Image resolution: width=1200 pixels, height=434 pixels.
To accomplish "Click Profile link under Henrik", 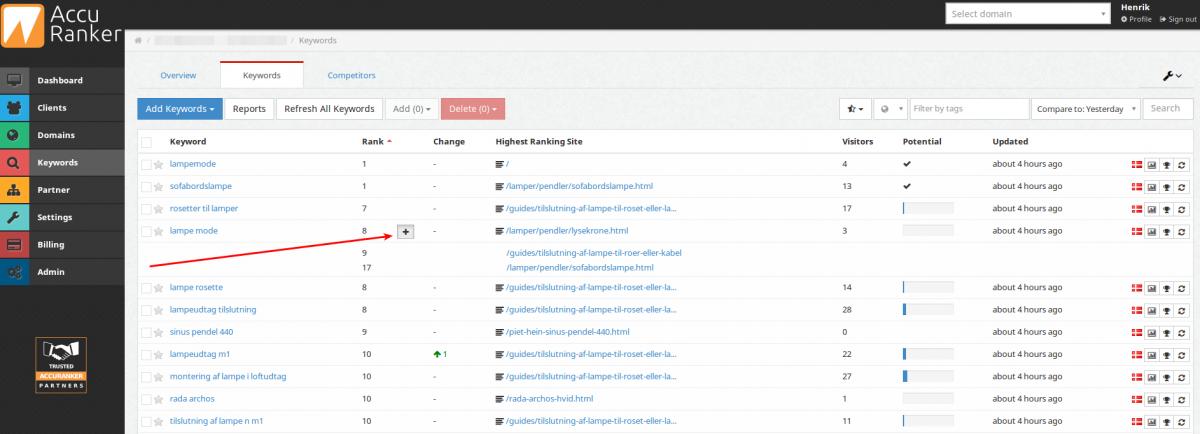I will (x=1136, y=19).
